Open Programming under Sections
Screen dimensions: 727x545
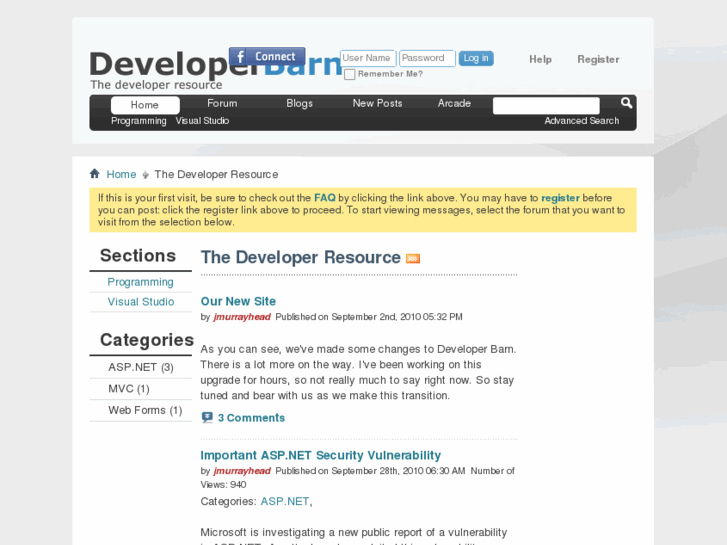pyautogui.click(x=140, y=282)
